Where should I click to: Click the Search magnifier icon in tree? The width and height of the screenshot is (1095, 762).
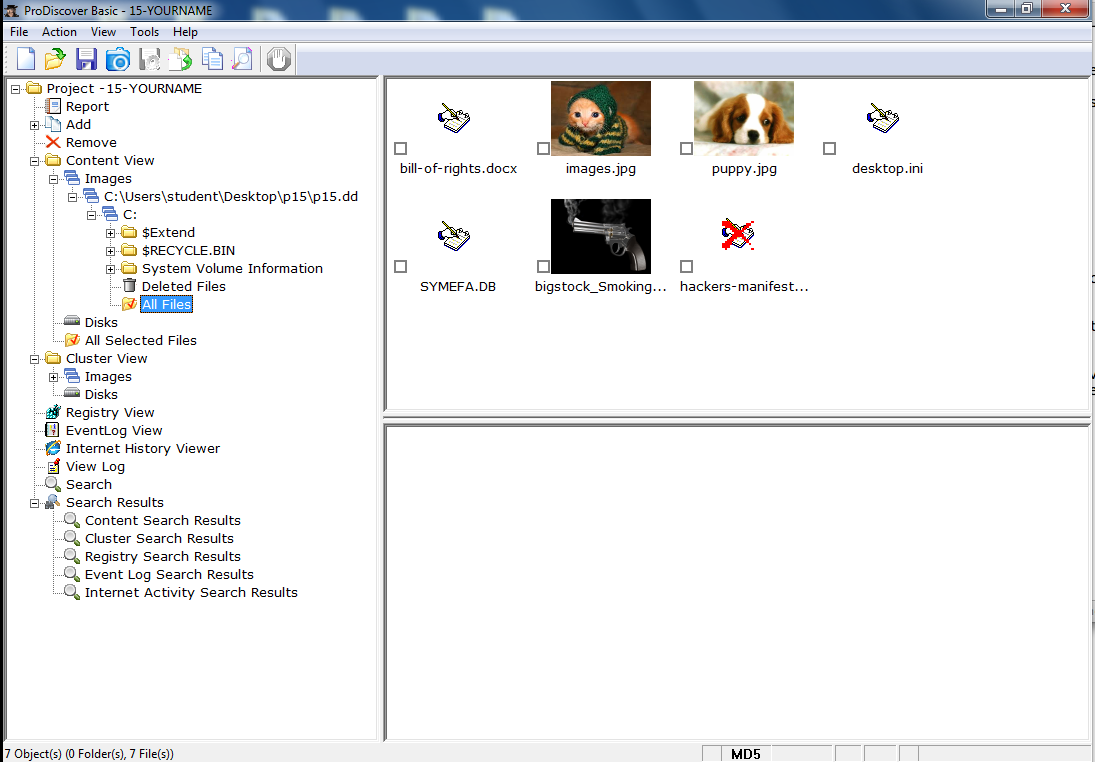[53, 484]
